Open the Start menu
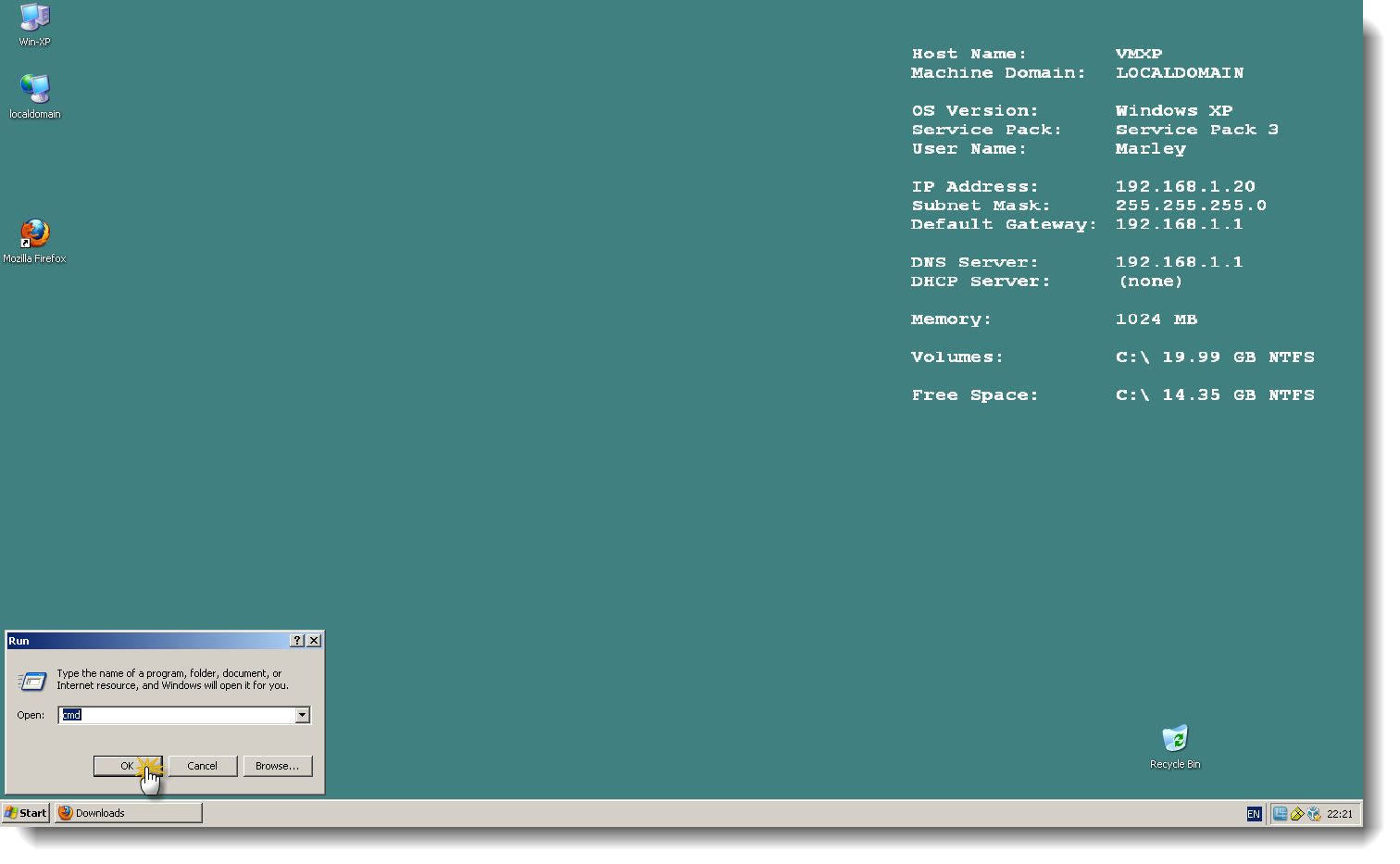Screen dimensions: 1400x864 coord(25,813)
